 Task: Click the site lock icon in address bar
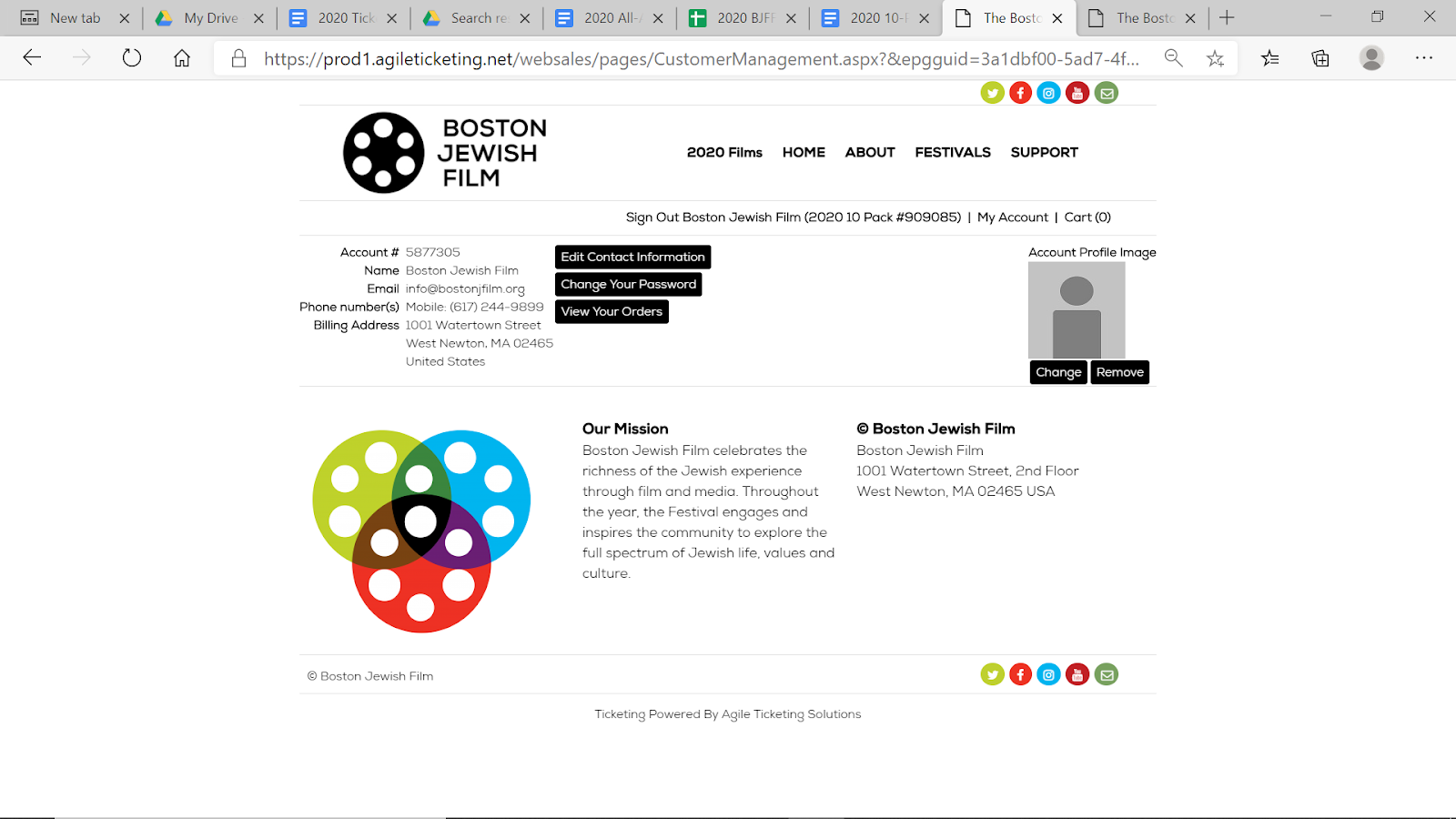(238, 58)
